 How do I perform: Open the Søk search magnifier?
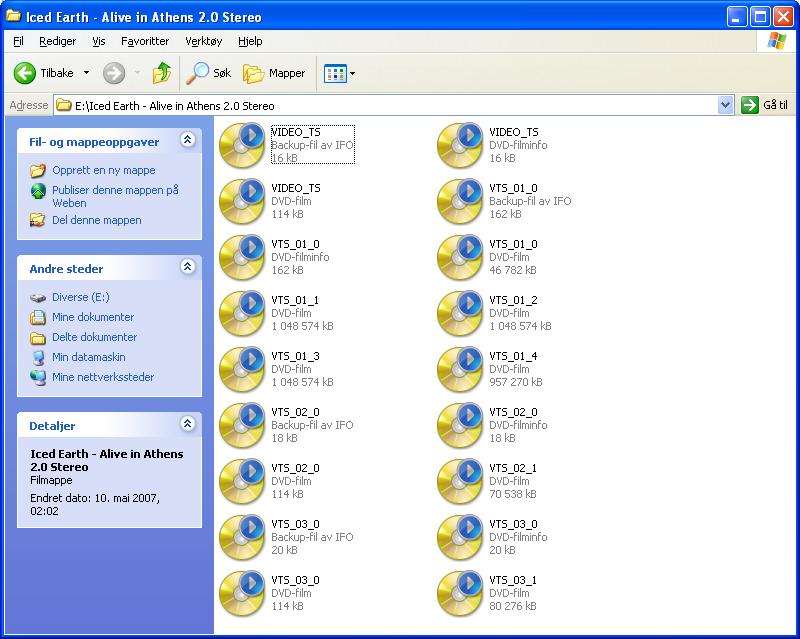click(197, 73)
